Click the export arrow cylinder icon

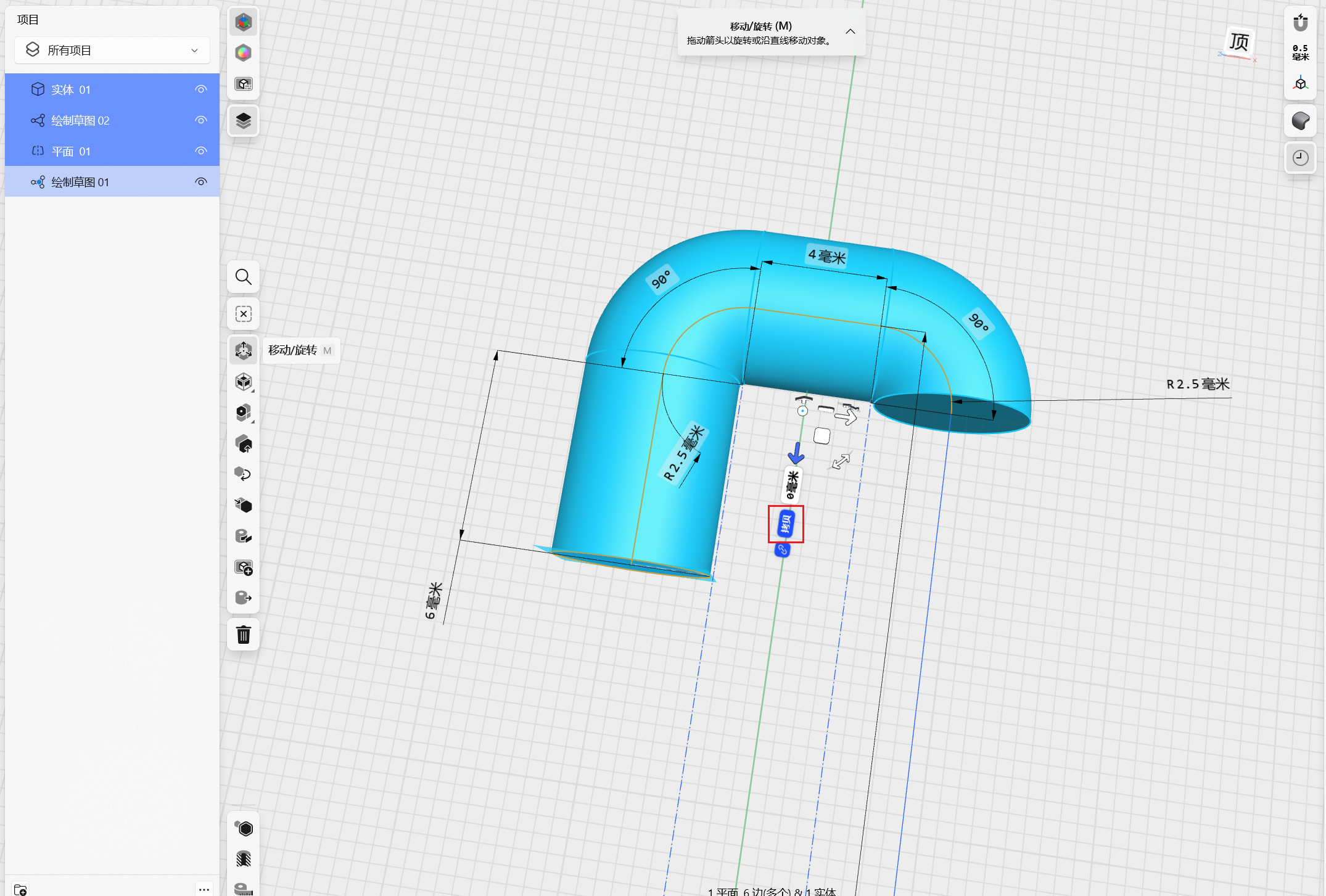click(243, 598)
